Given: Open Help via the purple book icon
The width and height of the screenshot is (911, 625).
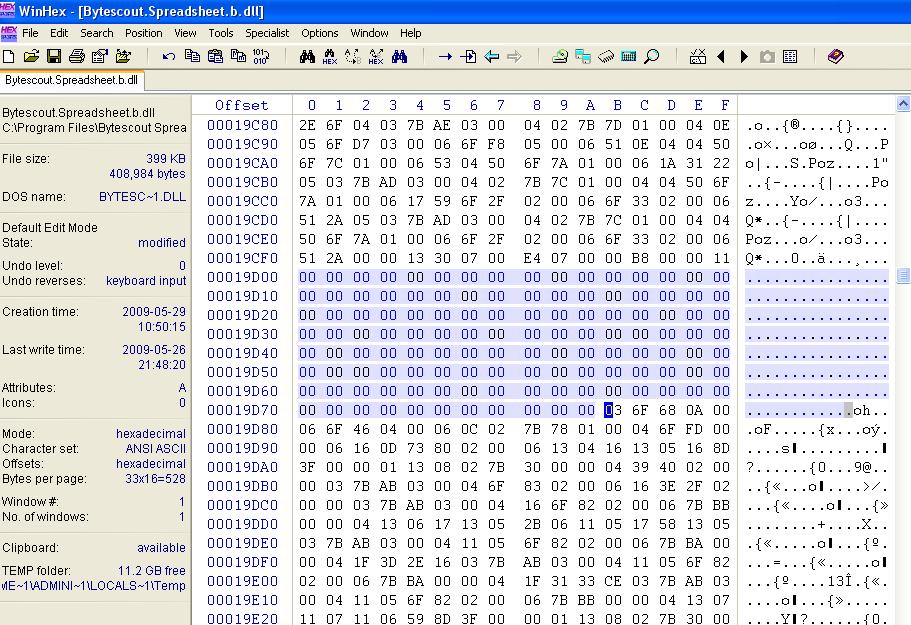Looking at the screenshot, I should pos(835,56).
